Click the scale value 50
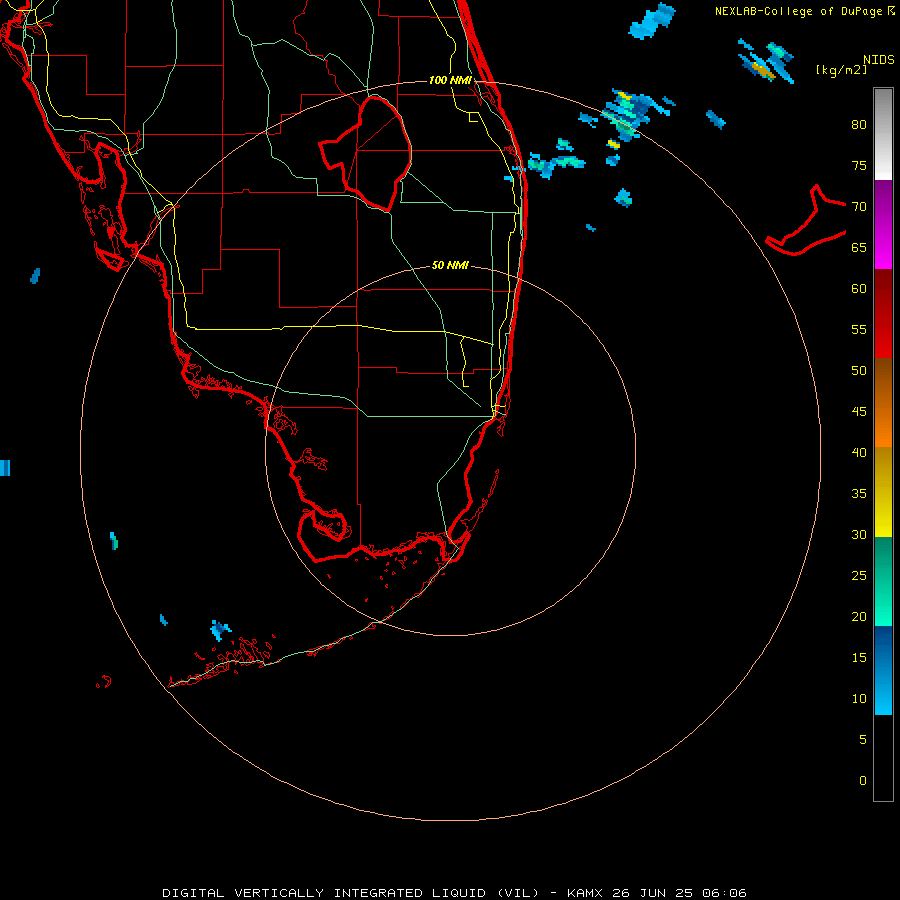Image resolution: width=900 pixels, height=900 pixels. 859,370
